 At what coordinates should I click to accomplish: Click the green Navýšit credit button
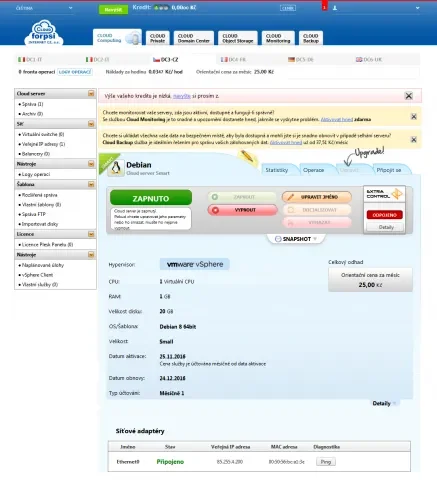(113, 10)
